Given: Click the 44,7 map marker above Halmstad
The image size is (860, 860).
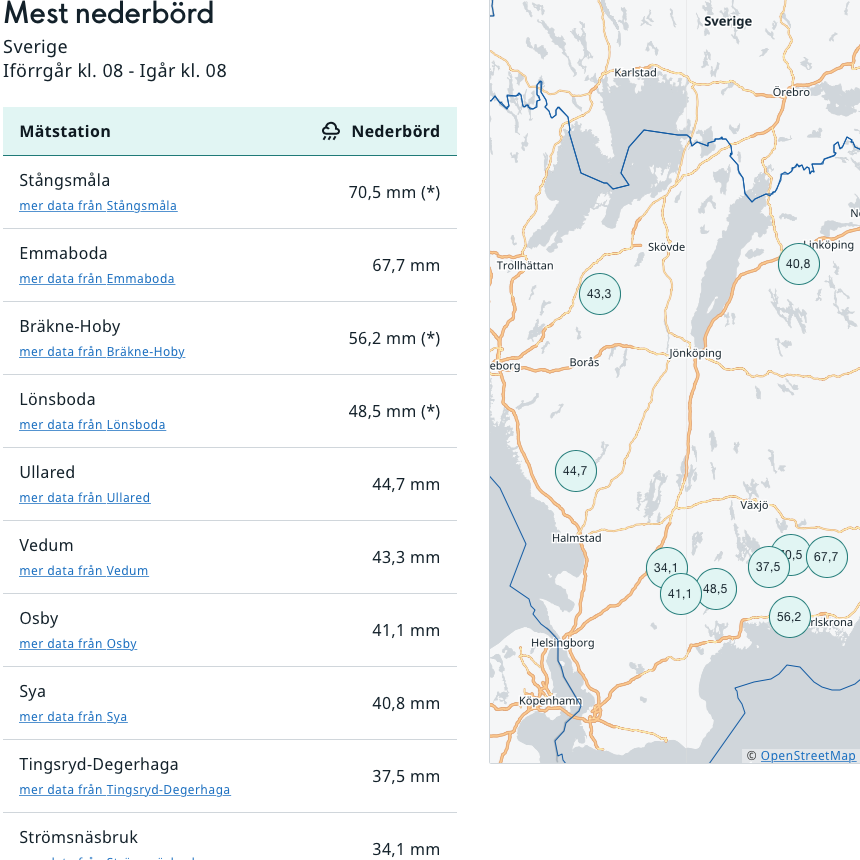Looking at the screenshot, I should click(575, 471).
